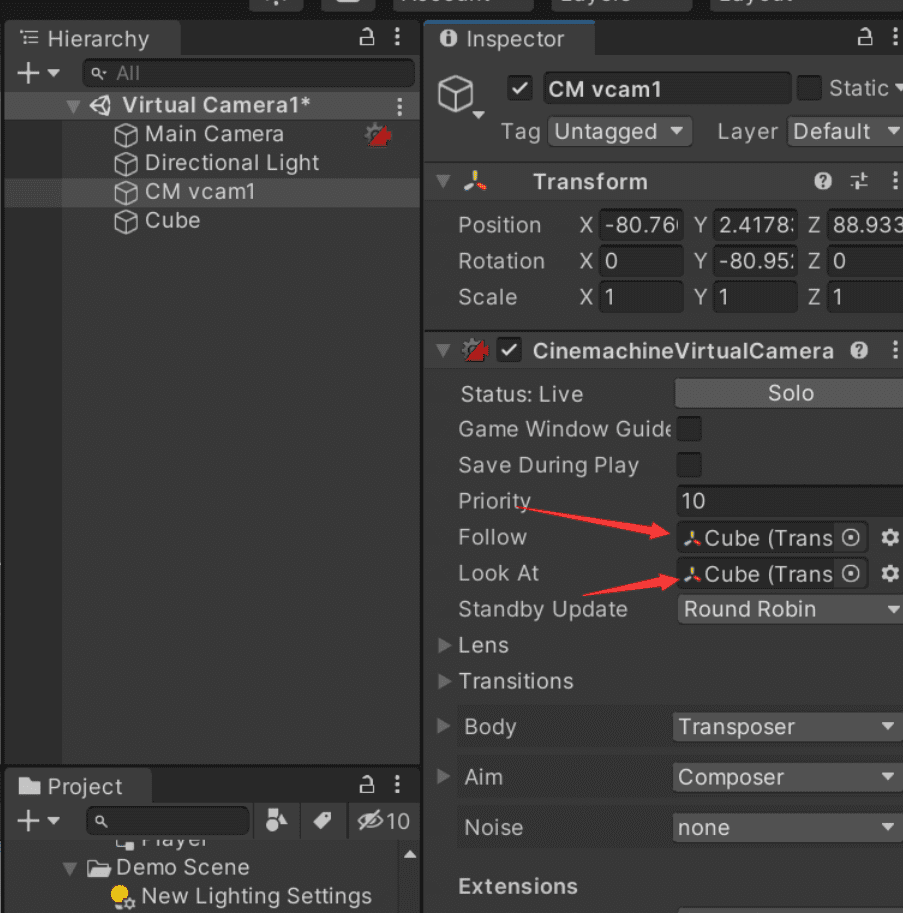Screen dimensions: 903x913
Task: Enable the Game Window Guides checkbox
Action: pyautogui.click(x=689, y=429)
